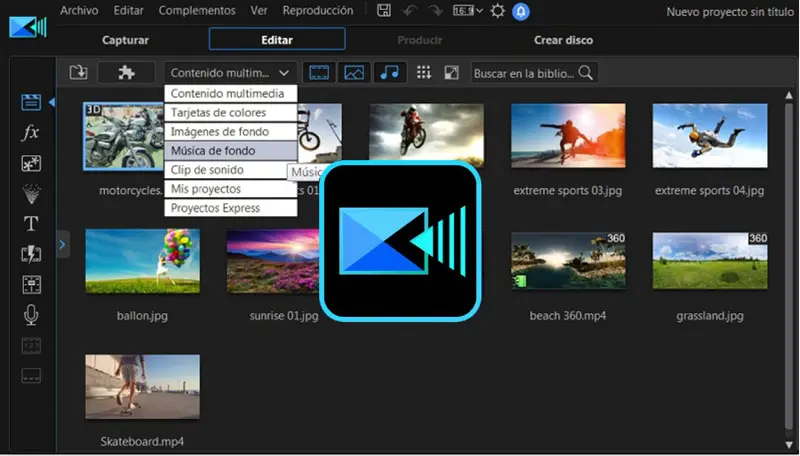Click the save project floppy disk icon
800x456 pixels.
click(x=384, y=11)
